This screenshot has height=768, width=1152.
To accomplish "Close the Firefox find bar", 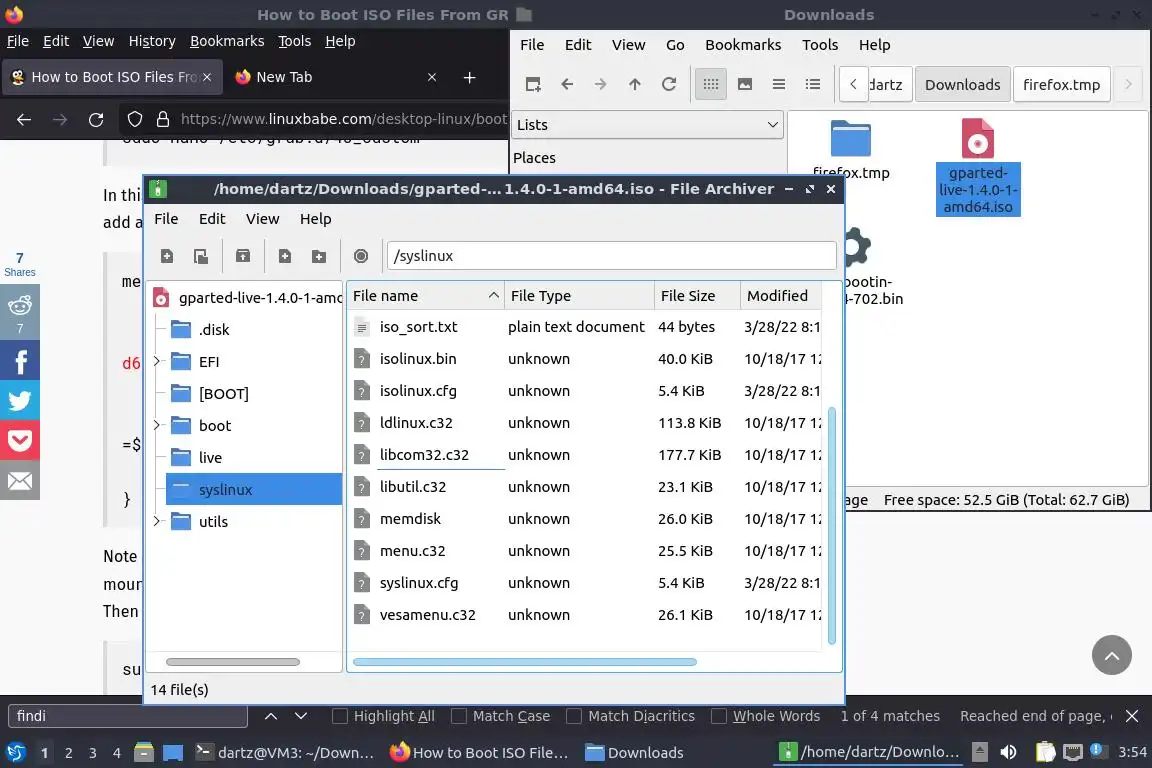I will coord(1132,716).
